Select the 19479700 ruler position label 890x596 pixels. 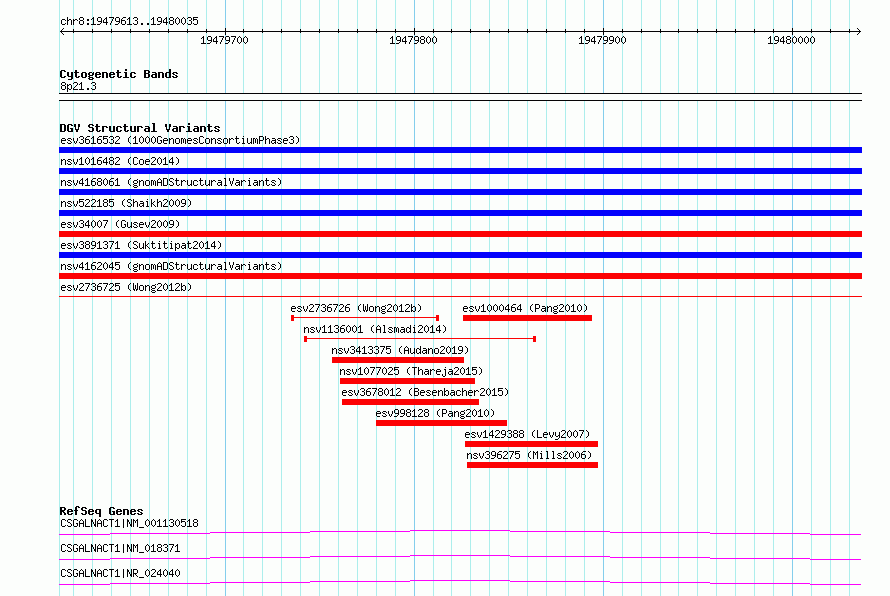(224, 40)
